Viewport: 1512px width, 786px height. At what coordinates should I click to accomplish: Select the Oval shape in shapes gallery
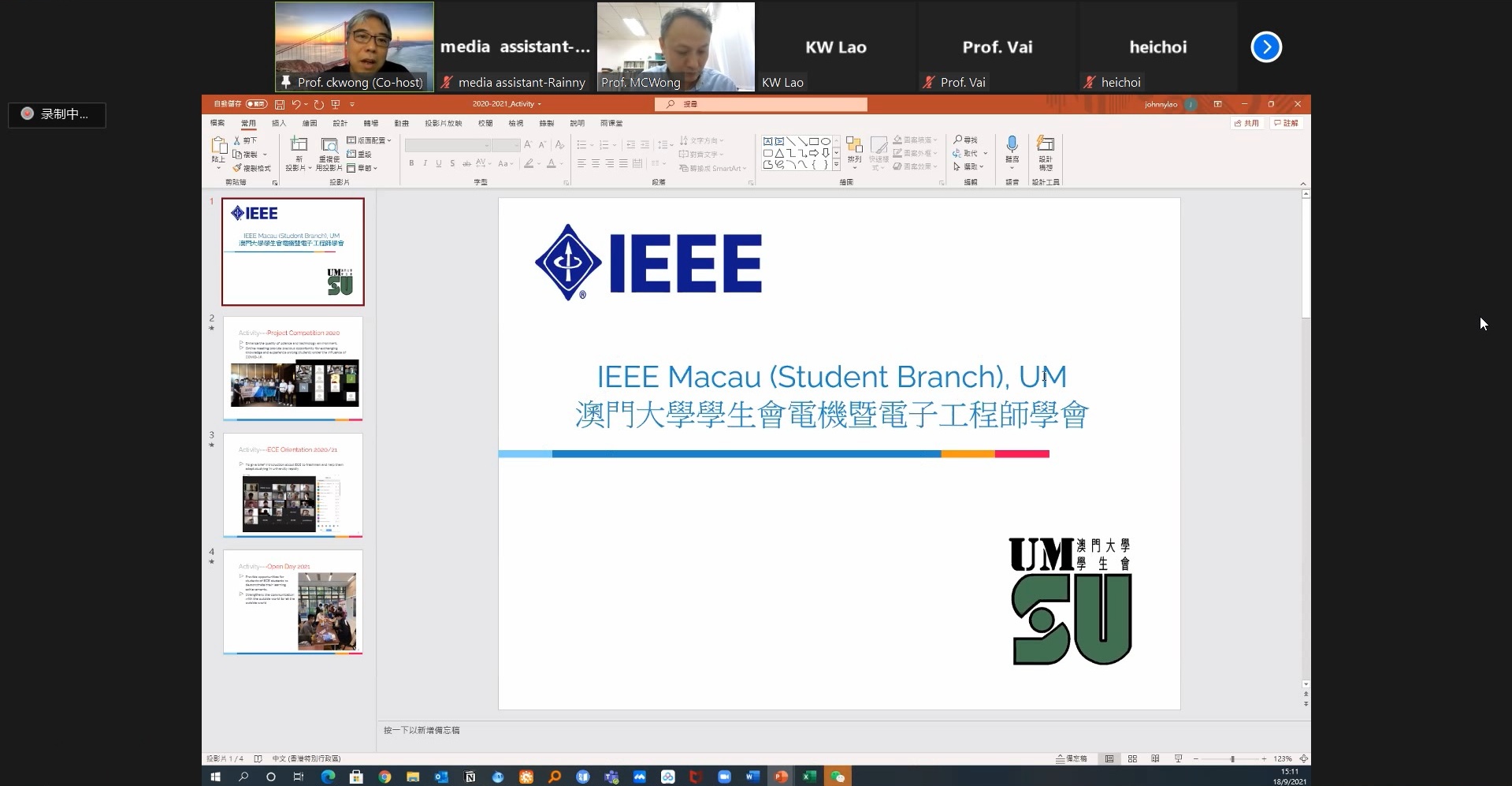click(825, 142)
